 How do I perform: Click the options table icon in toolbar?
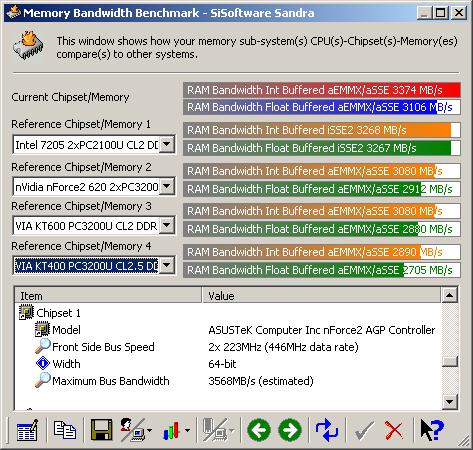click(x=27, y=430)
